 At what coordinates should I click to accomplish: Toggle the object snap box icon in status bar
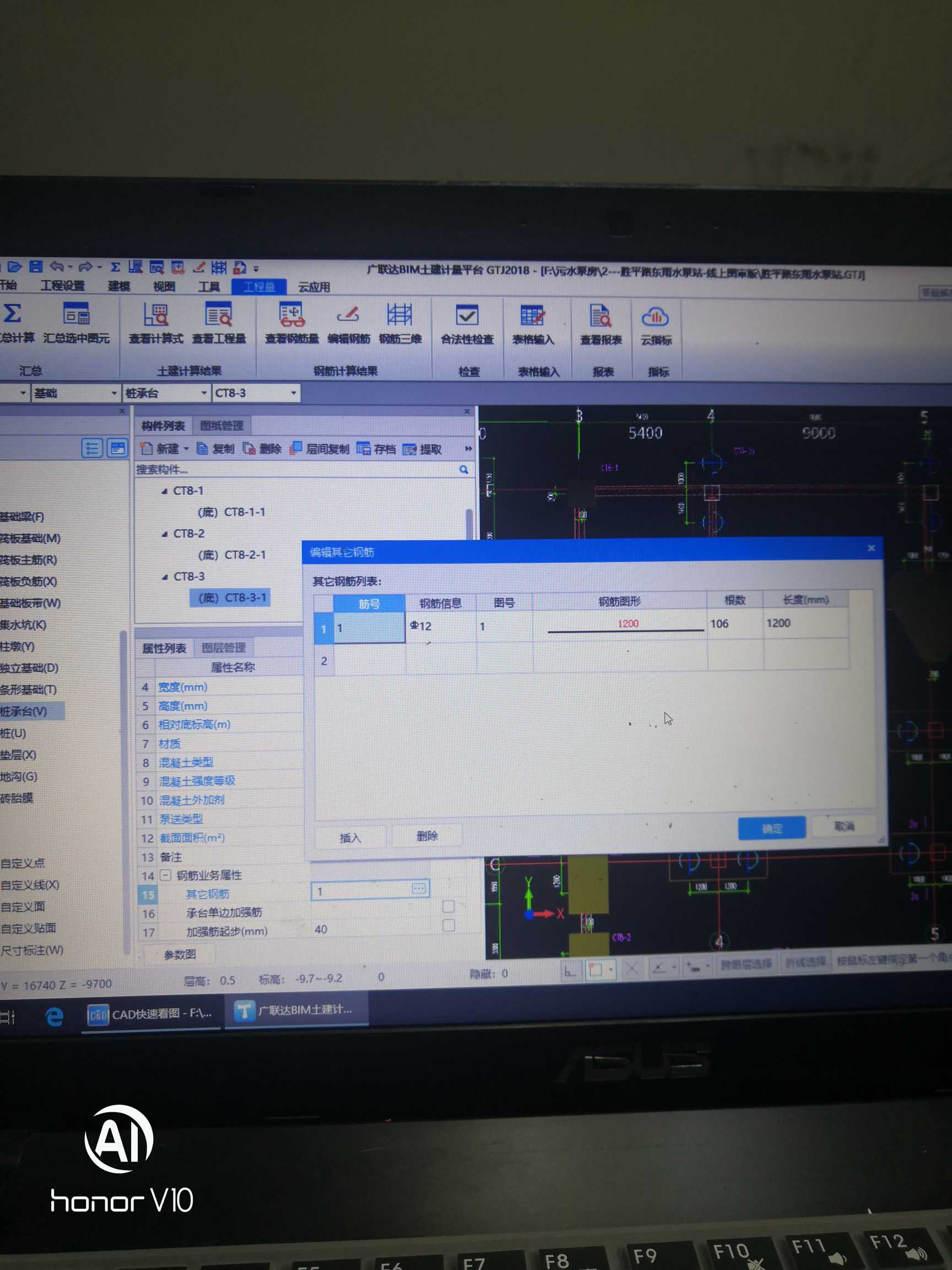click(x=596, y=970)
